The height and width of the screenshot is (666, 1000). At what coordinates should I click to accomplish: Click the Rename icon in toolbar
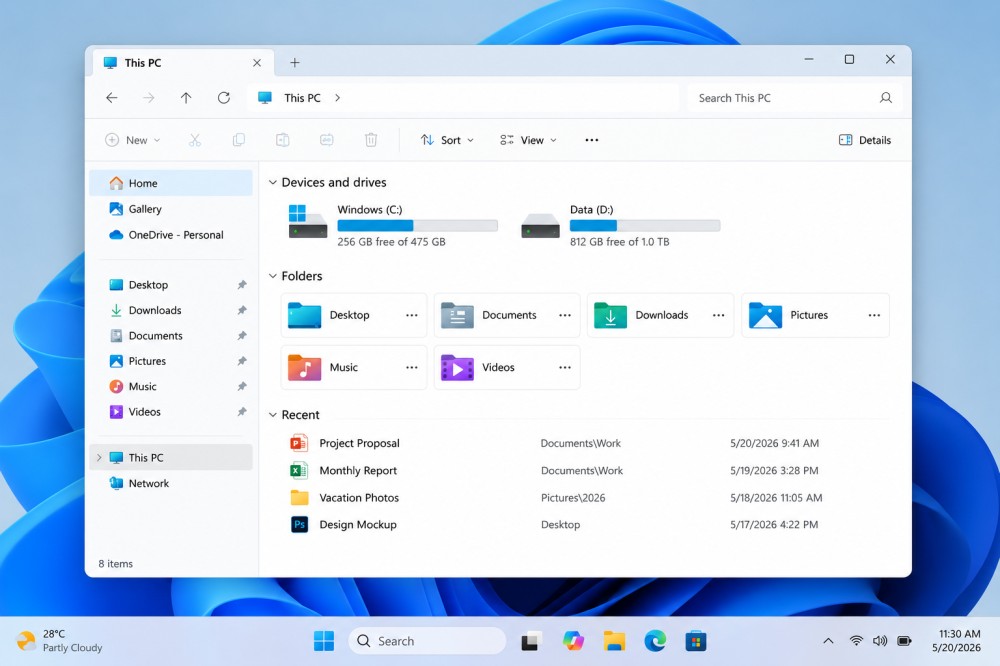[x=327, y=140]
